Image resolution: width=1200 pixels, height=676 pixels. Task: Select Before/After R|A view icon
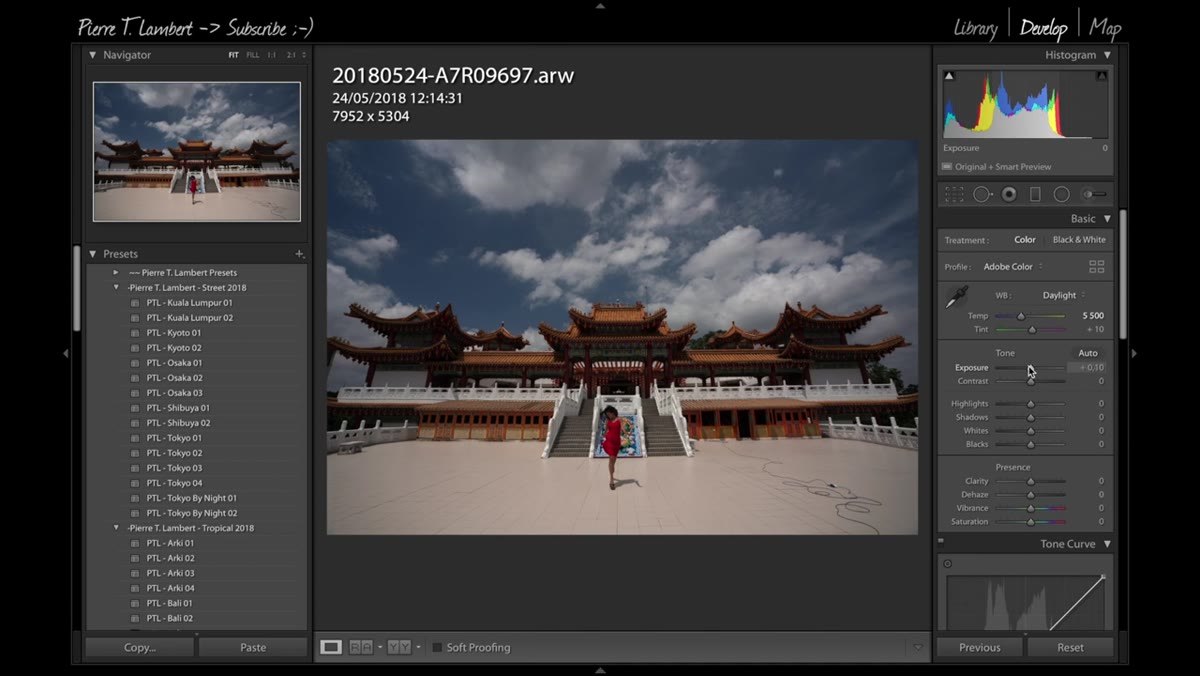click(361, 647)
